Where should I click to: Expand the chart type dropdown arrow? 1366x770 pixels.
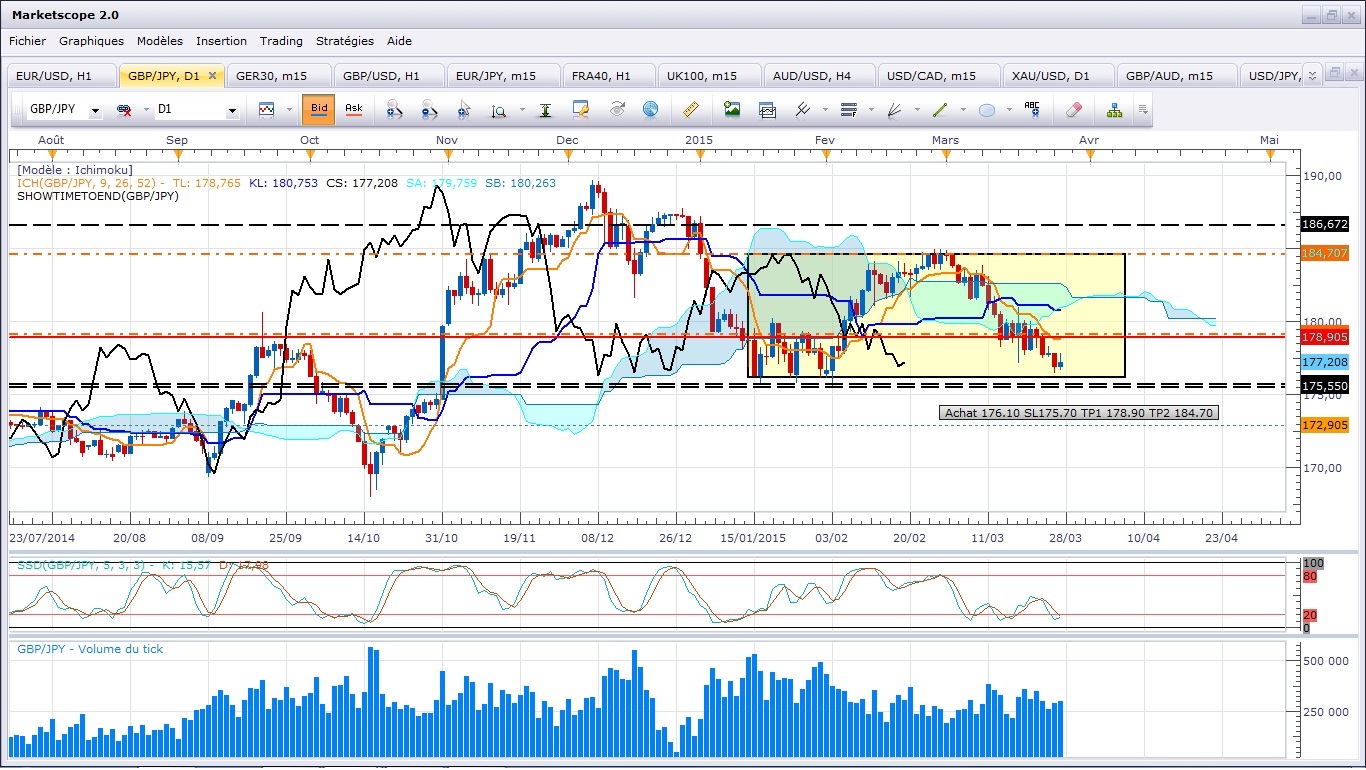(x=288, y=110)
